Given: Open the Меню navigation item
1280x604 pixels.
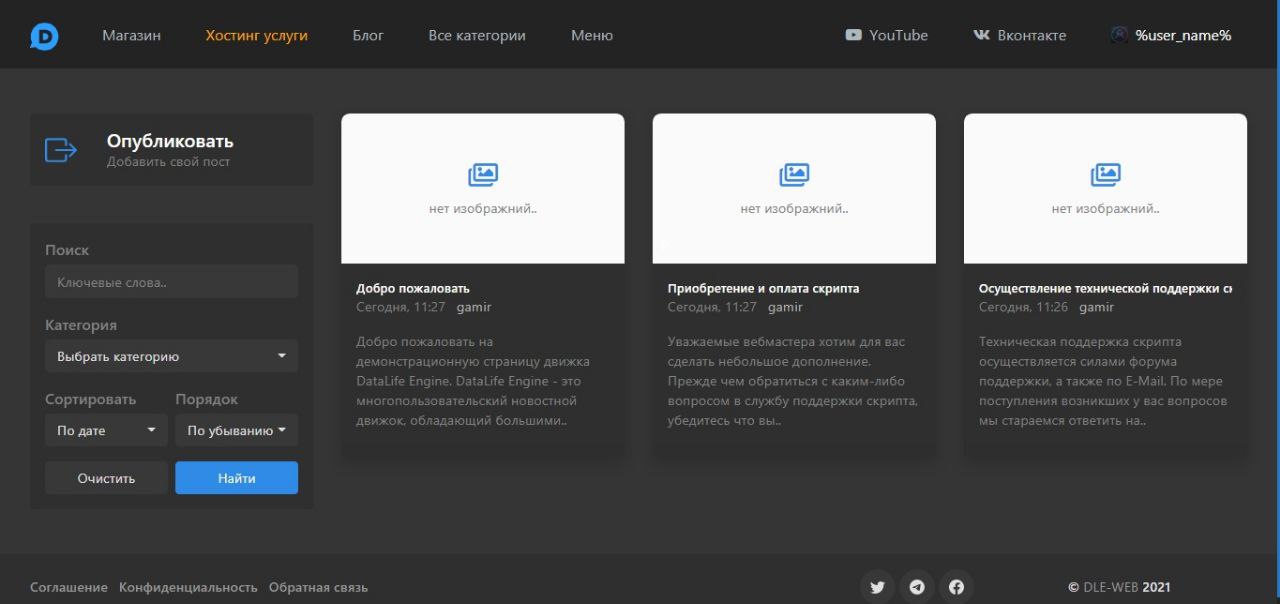Looking at the screenshot, I should point(592,35).
